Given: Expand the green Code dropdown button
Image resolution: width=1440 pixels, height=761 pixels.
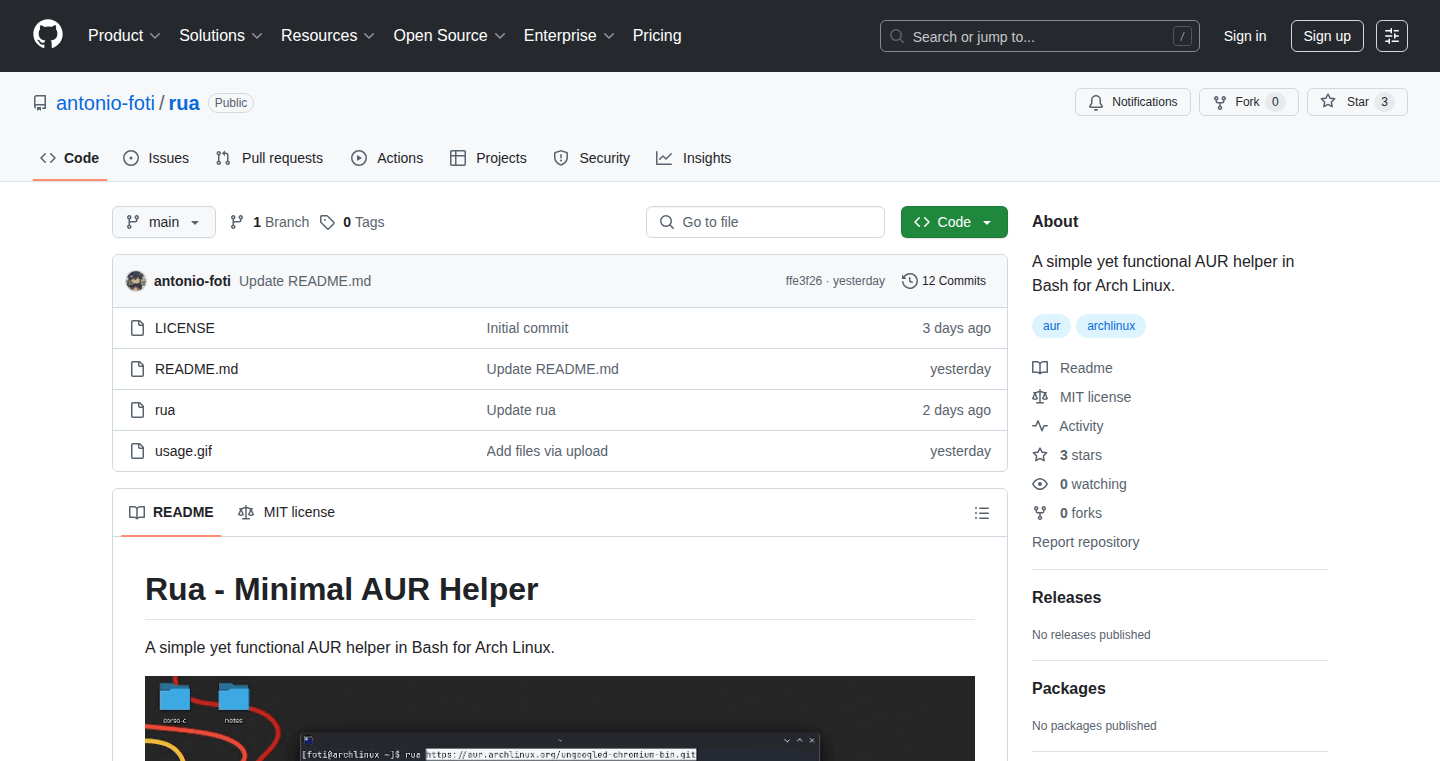Looking at the screenshot, I should coord(954,222).
